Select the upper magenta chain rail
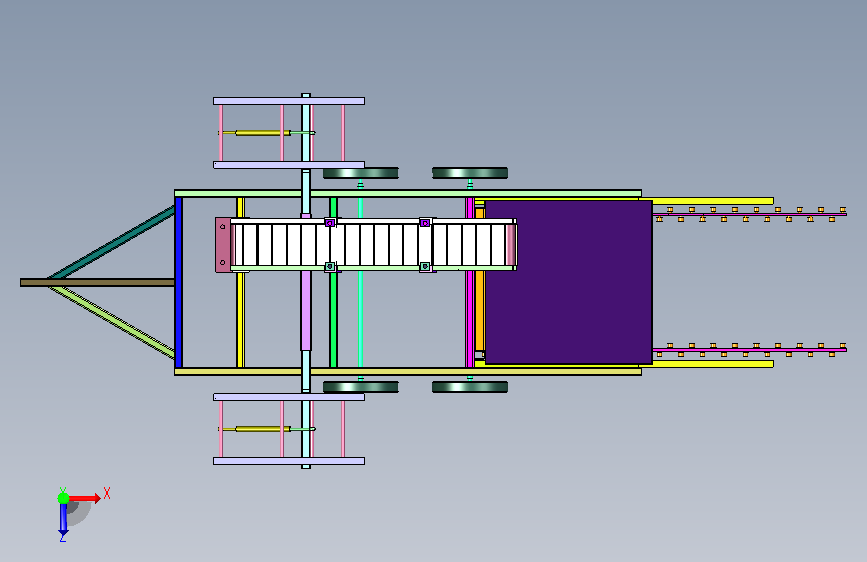The height and width of the screenshot is (562, 867). point(749,214)
